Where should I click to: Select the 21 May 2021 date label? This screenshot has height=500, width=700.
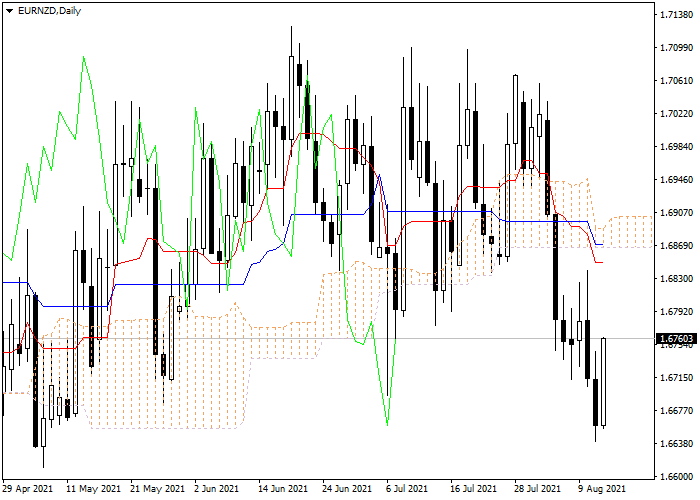158,489
